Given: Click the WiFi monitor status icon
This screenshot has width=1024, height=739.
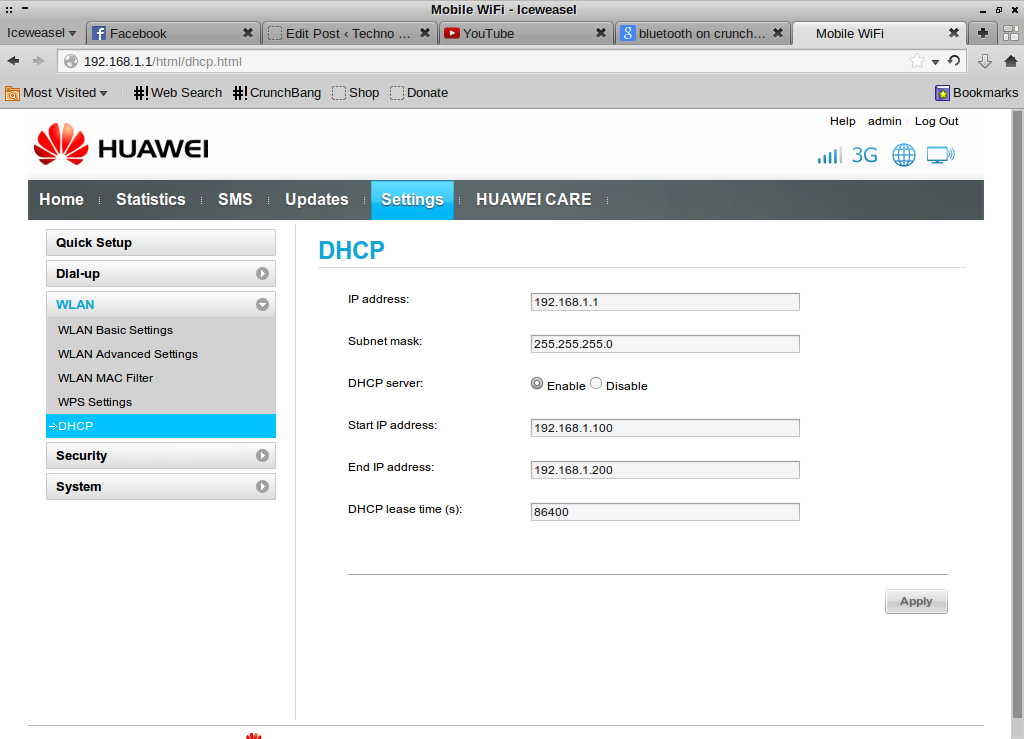Looking at the screenshot, I should [x=940, y=155].
